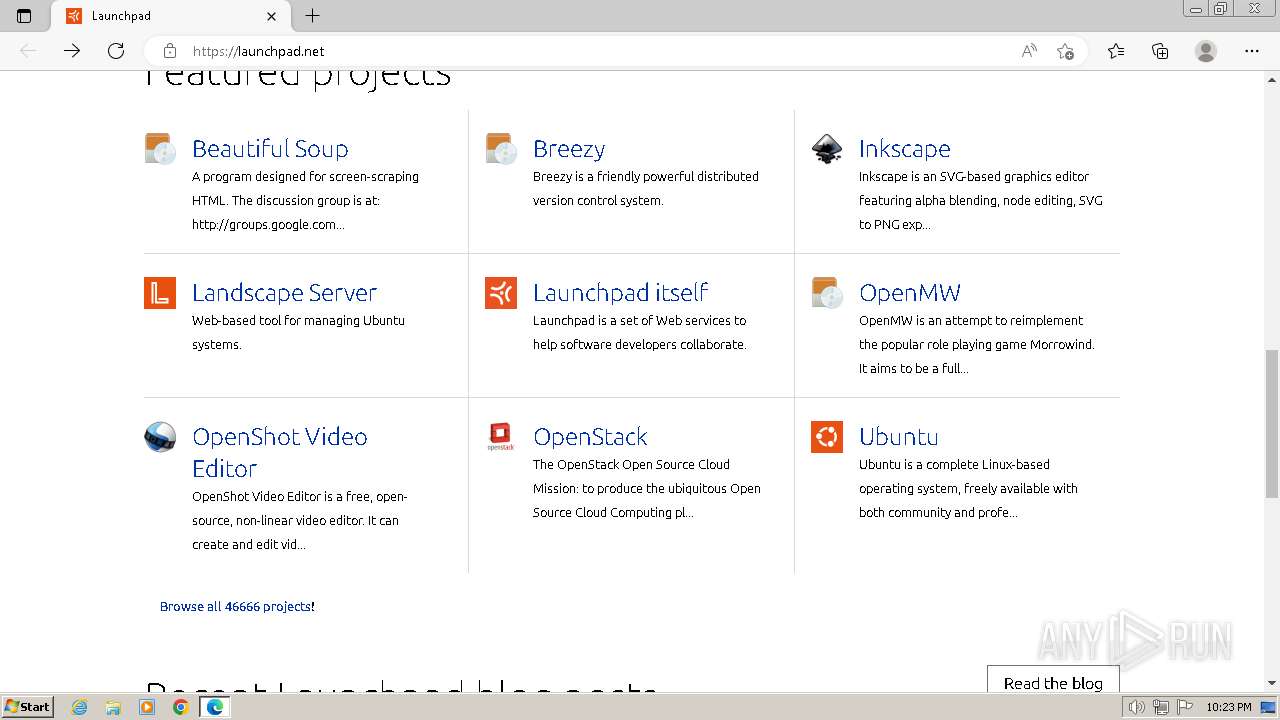This screenshot has width=1280, height=720.
Task: Click the Launchpad itself logo icon
Action: click(501, 293)
